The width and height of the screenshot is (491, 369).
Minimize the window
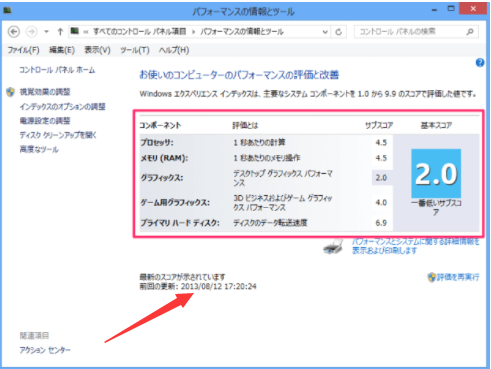click(434, 10)
